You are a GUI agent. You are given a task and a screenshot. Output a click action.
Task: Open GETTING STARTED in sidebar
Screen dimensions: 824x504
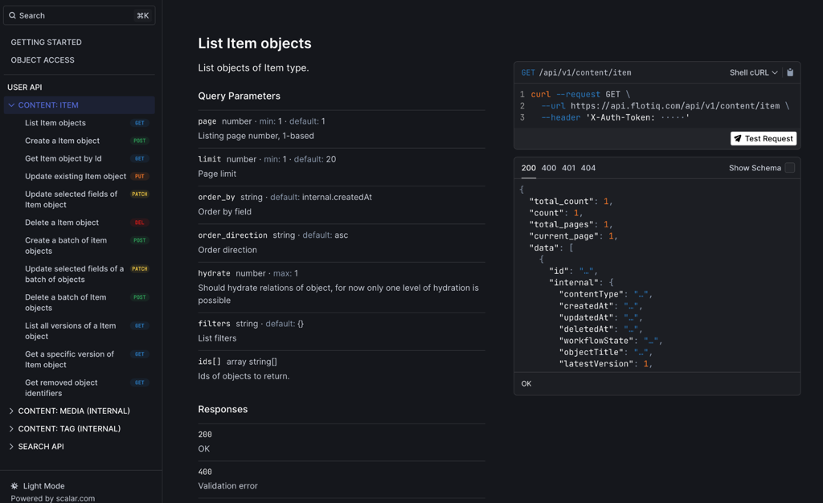pos(46,42)
